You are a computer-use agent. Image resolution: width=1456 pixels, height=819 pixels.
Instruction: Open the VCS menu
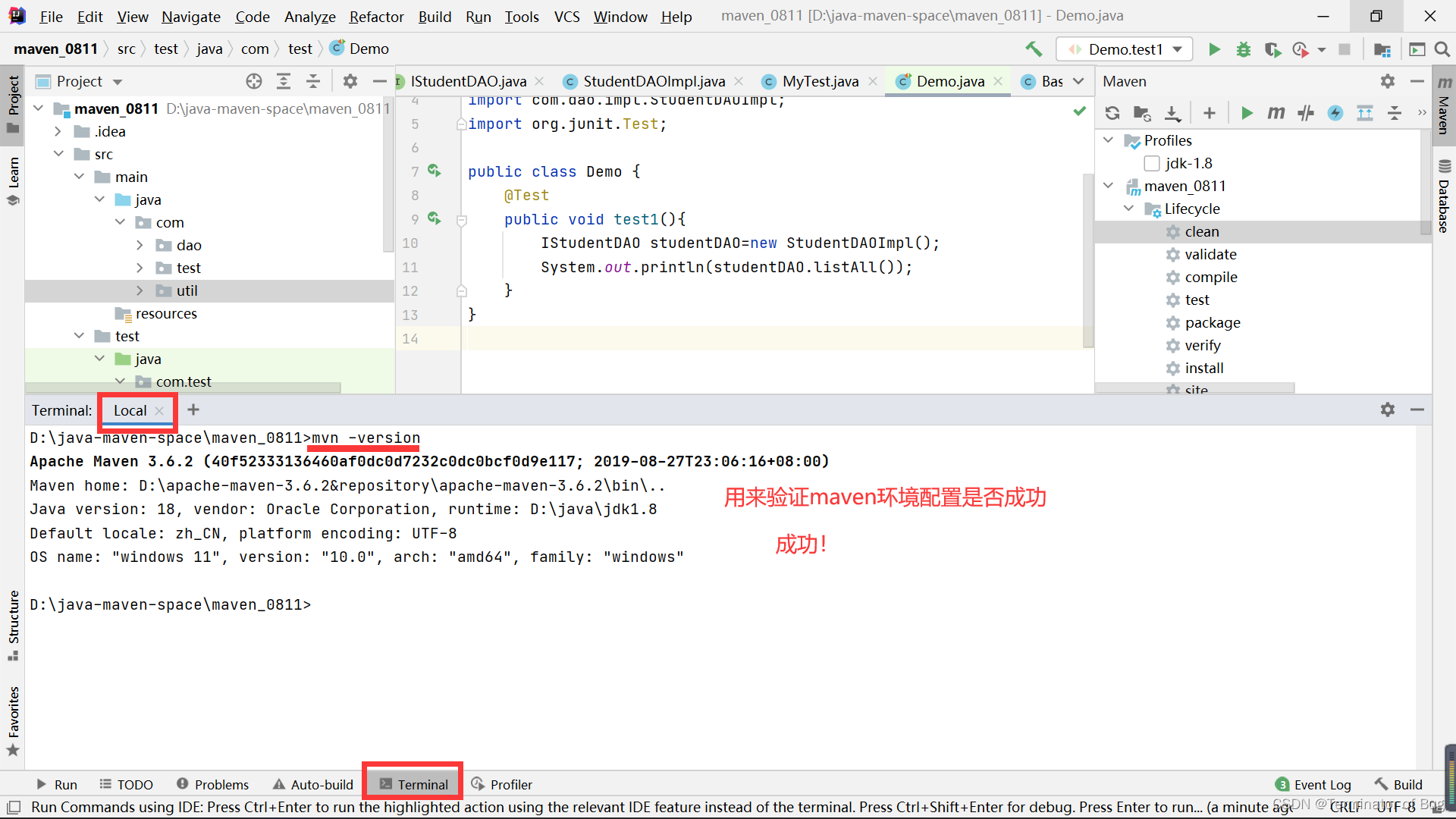[x=566, y=17]
